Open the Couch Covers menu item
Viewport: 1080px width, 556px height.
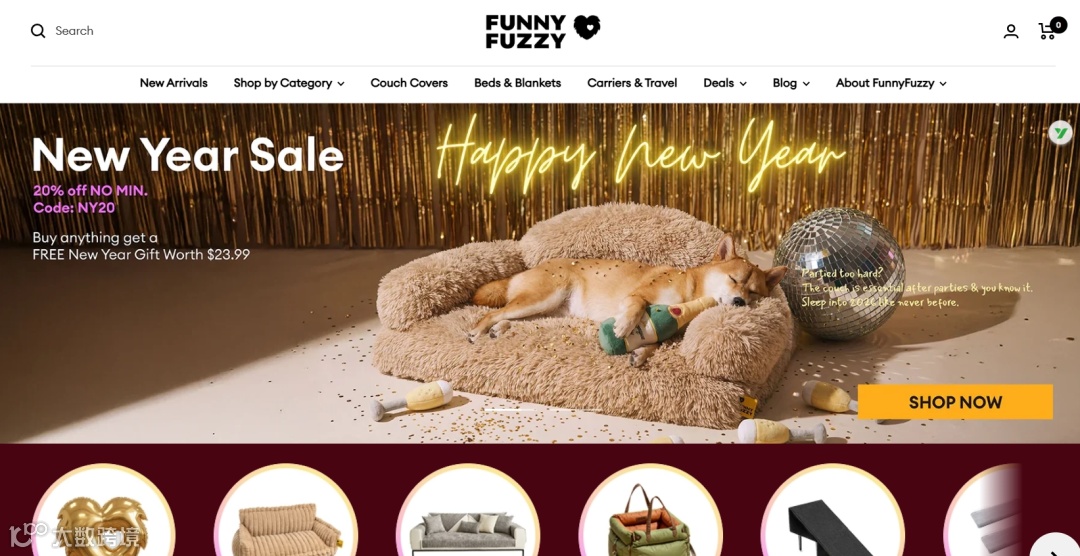click(409, 83)
